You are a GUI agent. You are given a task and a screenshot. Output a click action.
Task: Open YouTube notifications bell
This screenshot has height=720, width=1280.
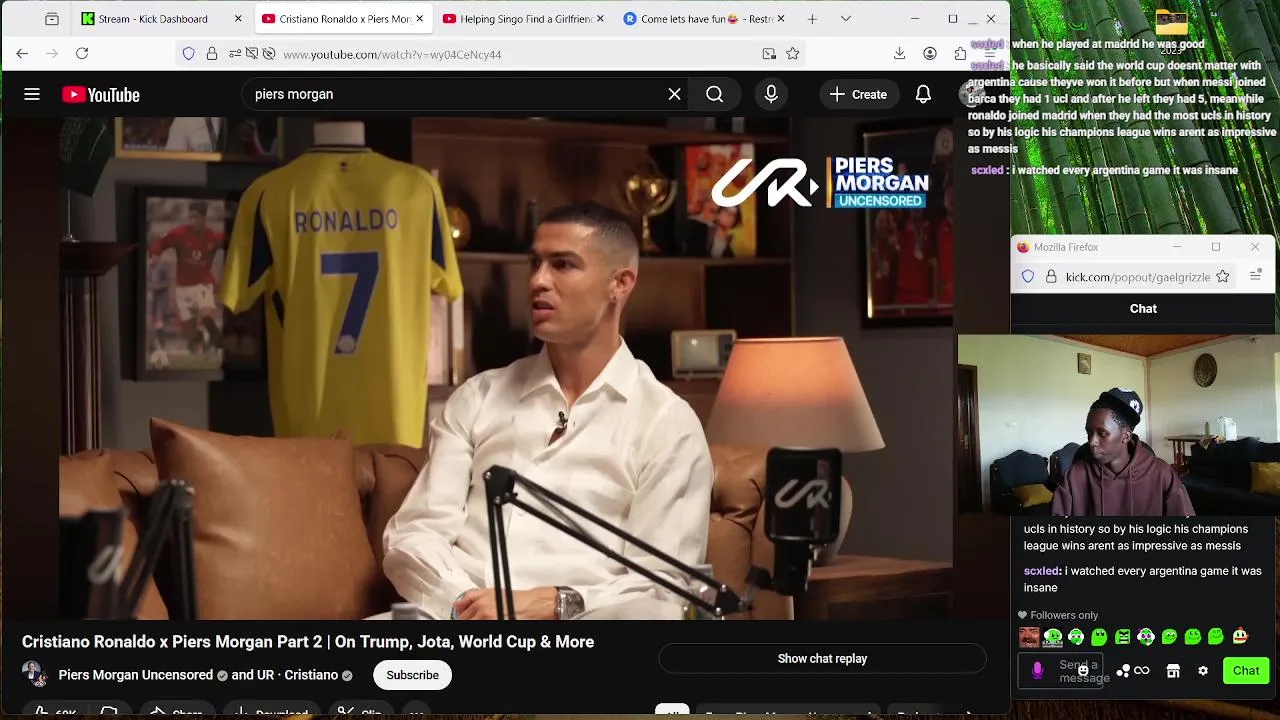coord(923,94)
